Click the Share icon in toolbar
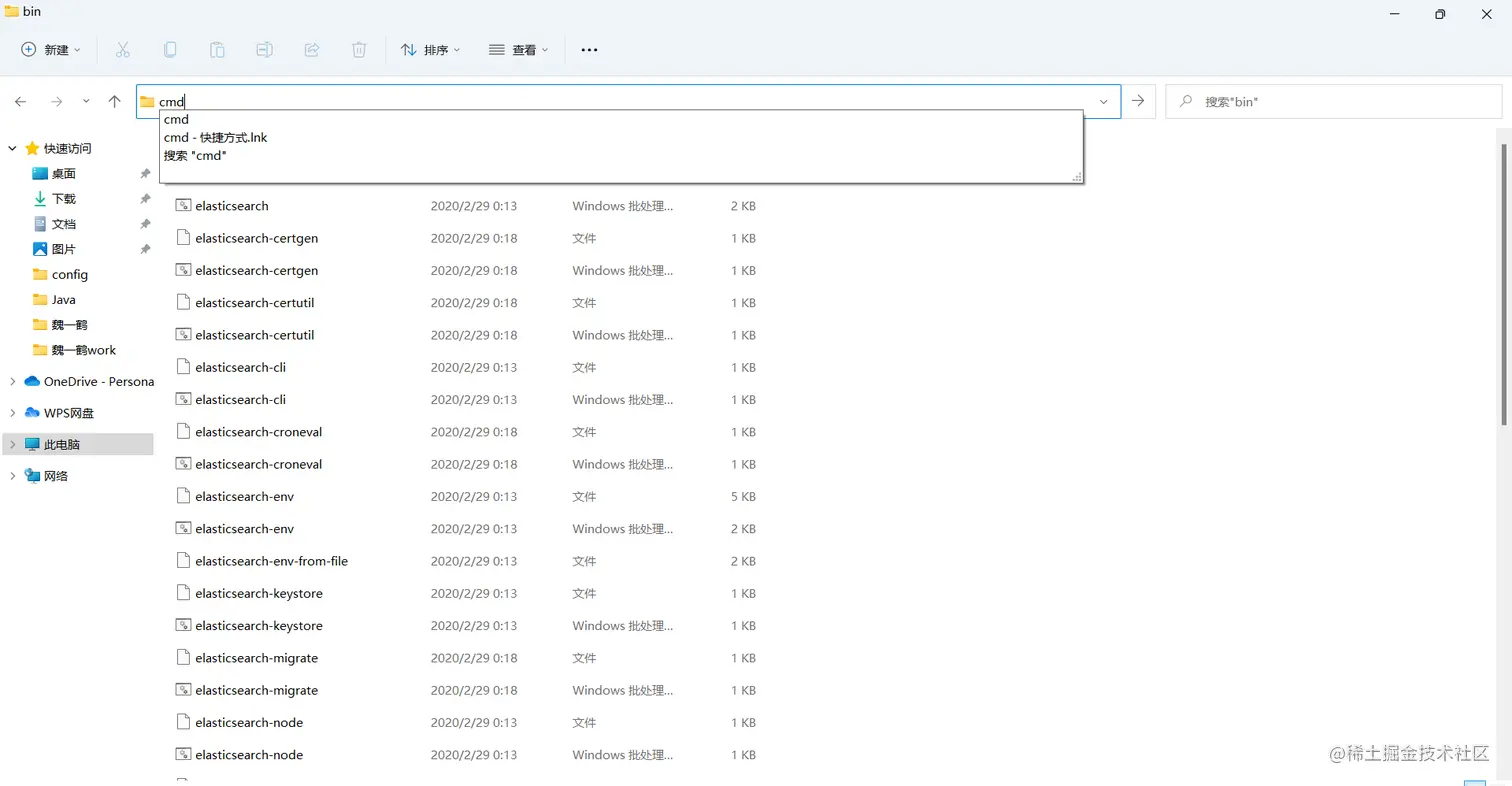 312,49
